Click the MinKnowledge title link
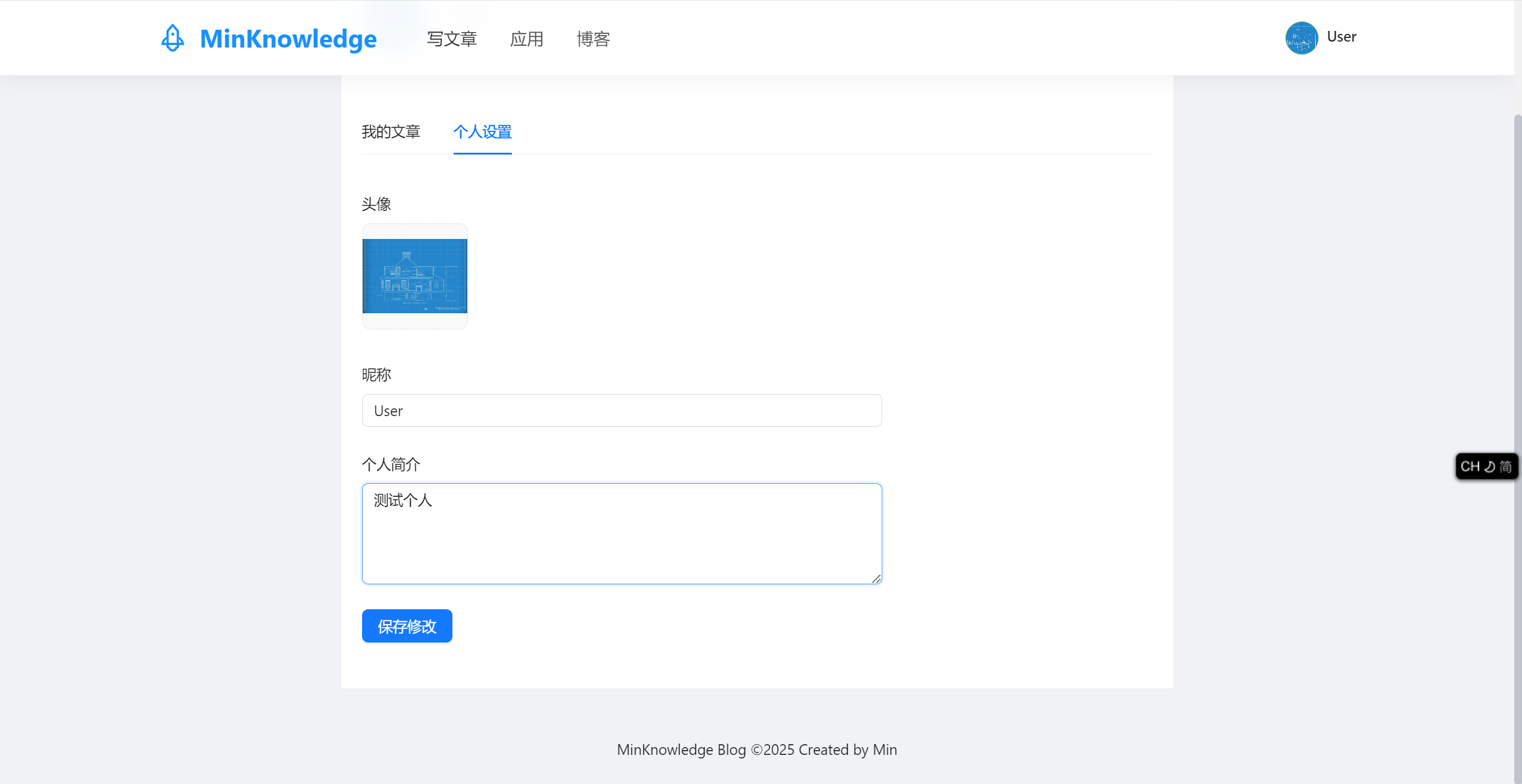Image resolution: width=1522 pixels, height=784 pixels. (x=288, y=38)
